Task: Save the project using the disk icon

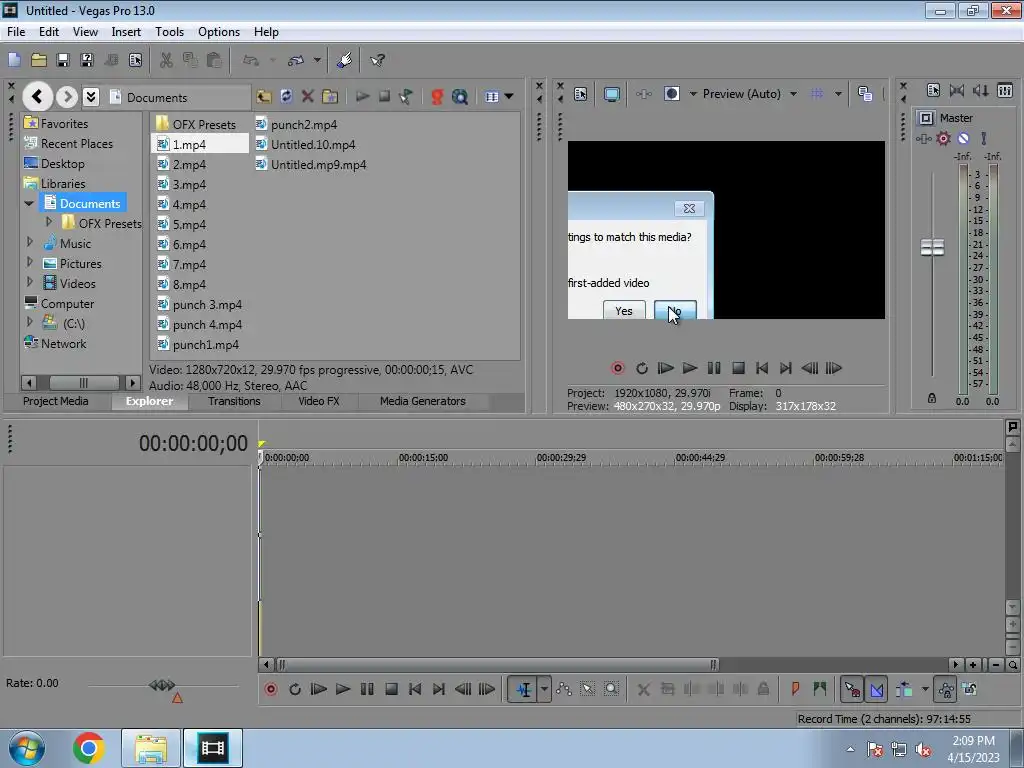Action: (63, 60)
